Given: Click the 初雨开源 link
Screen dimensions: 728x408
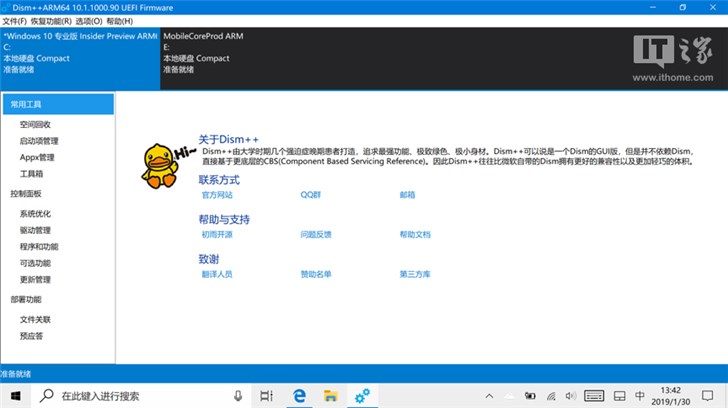Looking at the screenshot, I should (x=217, y=234).
